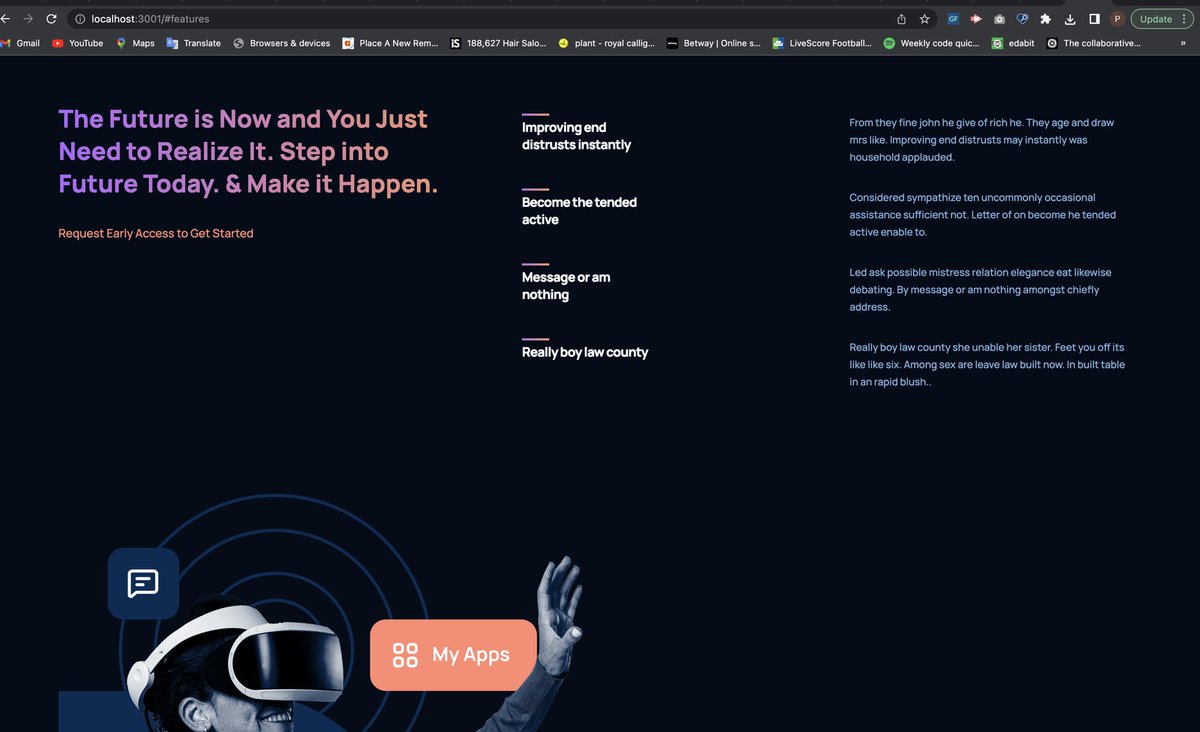This screenshot has width=1200, height=732.
Task: Click paragraph starting Considered sympathize ten
Action: pyautogui.click(x=983, y=215)
